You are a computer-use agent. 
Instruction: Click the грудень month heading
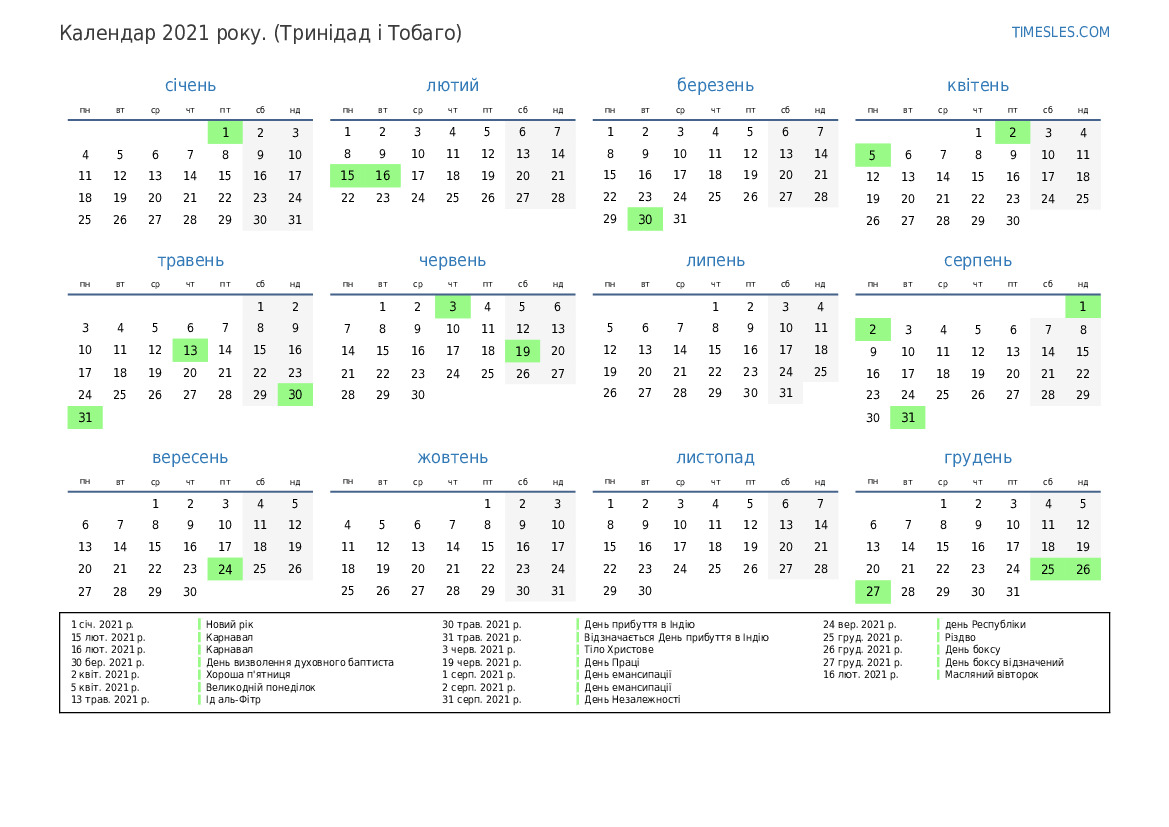coord(977,458)
